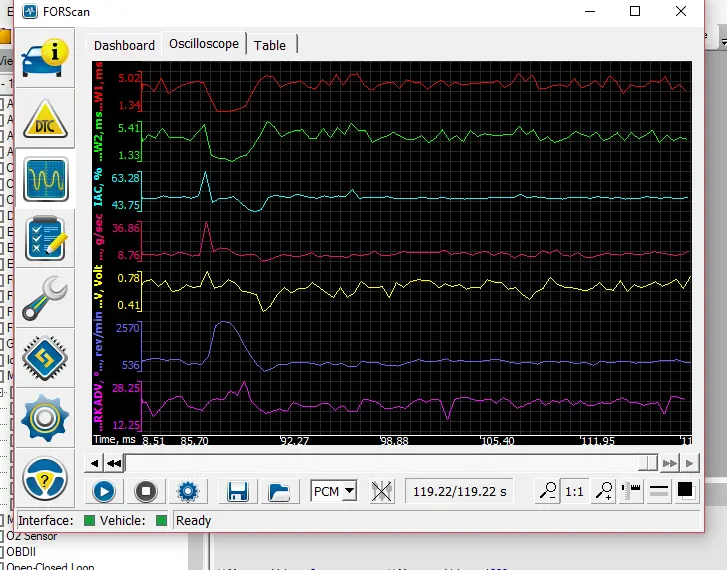Open the Service functions wrench icon
The height and width of the screenshot is (570, 727).
coord(45,298)
